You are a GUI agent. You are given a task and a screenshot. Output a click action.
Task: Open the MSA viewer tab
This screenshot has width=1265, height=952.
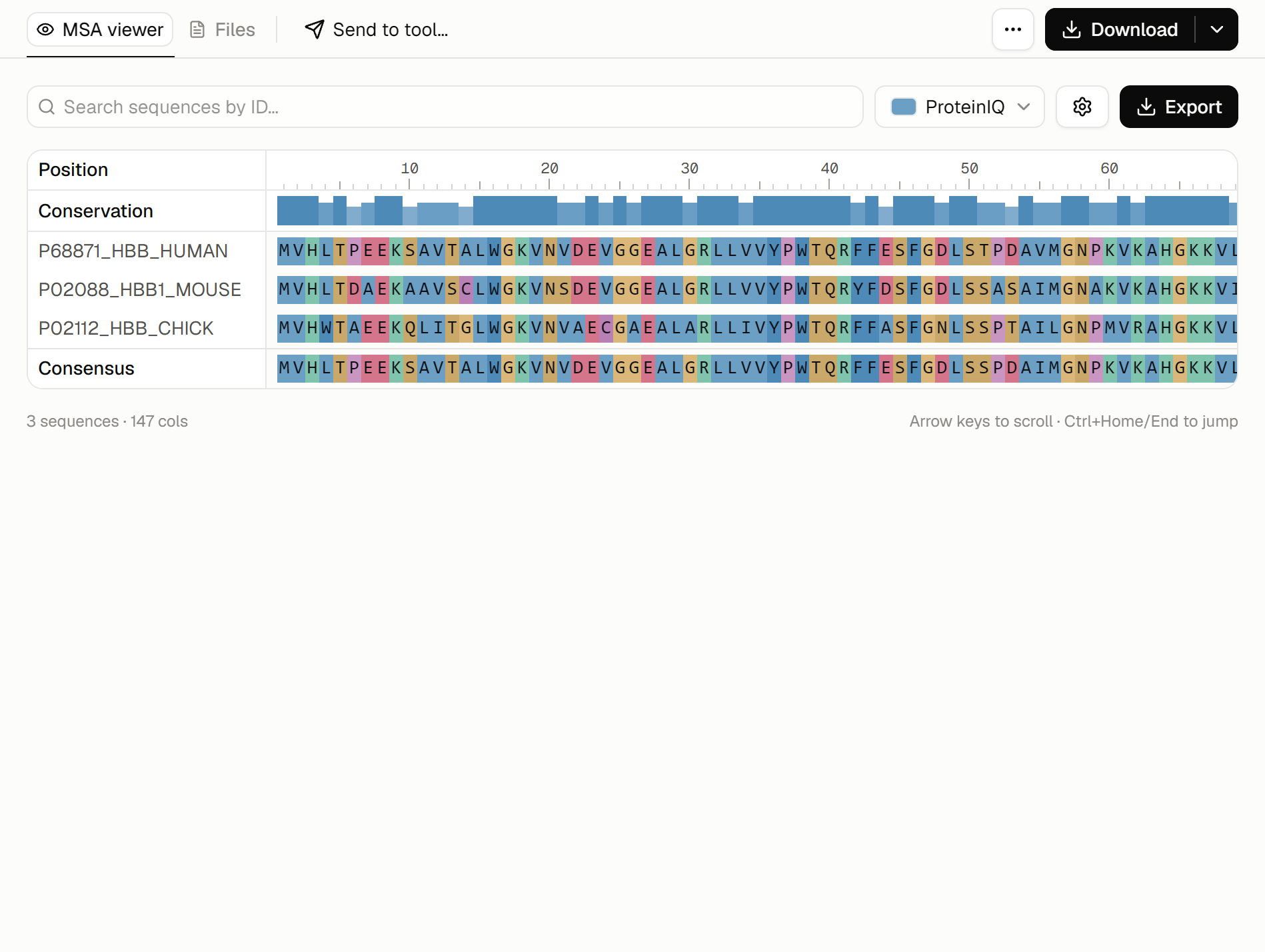click(x=100, y=29)
